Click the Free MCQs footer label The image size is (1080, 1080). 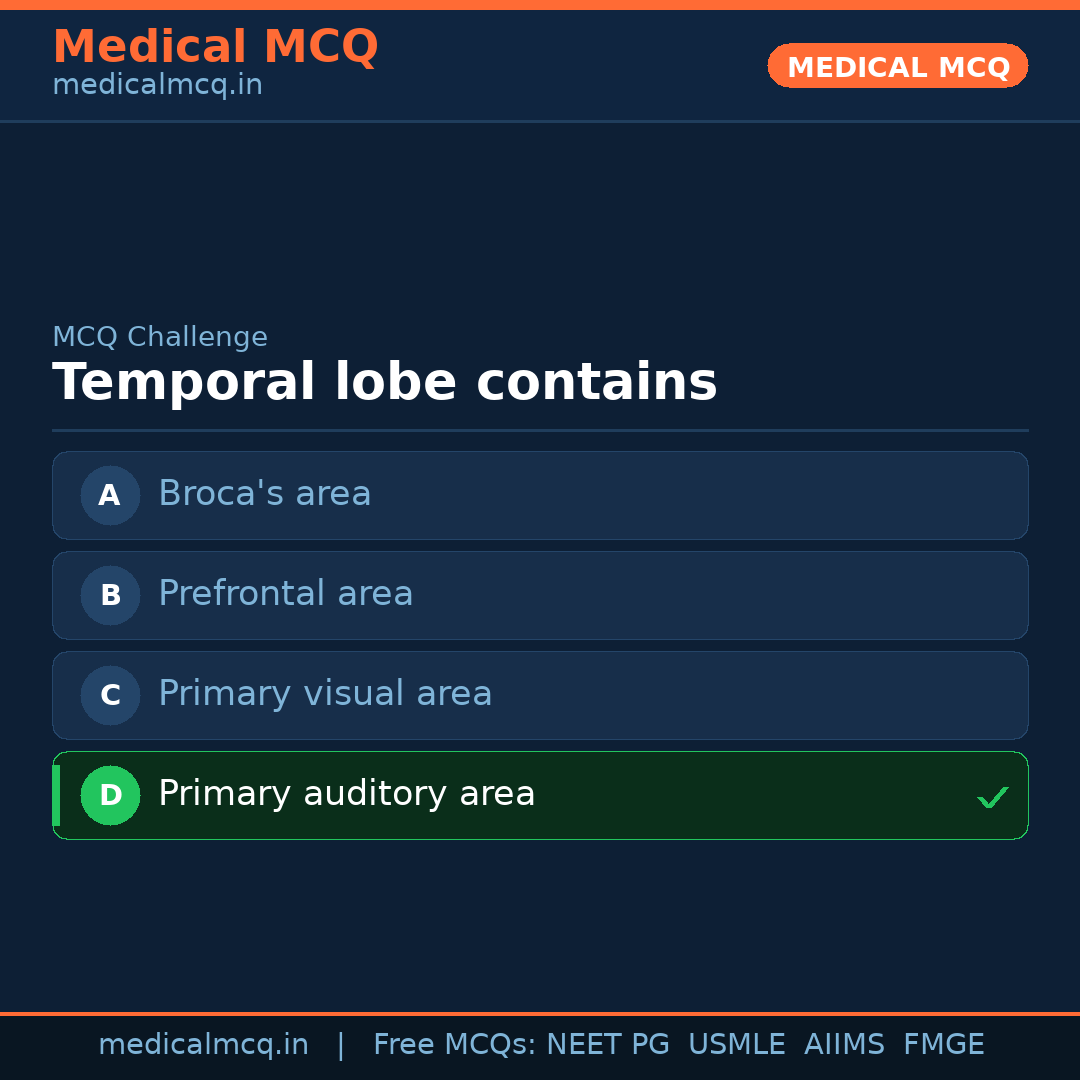pyautogui.click(x=455, y=1045)
